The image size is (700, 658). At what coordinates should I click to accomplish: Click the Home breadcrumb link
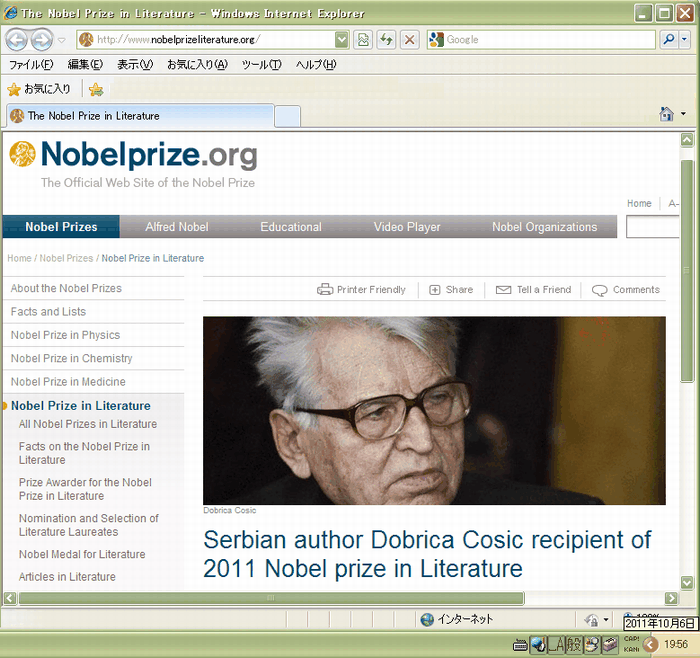(19, 258)
